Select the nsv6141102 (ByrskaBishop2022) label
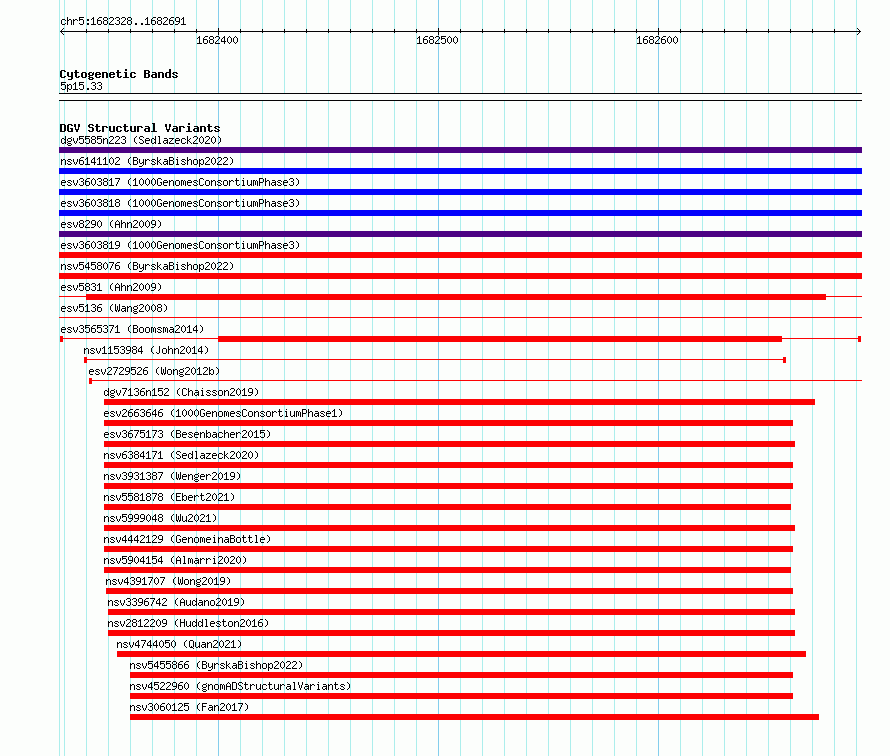Screen dimensions: 890x756 [147, 161]
